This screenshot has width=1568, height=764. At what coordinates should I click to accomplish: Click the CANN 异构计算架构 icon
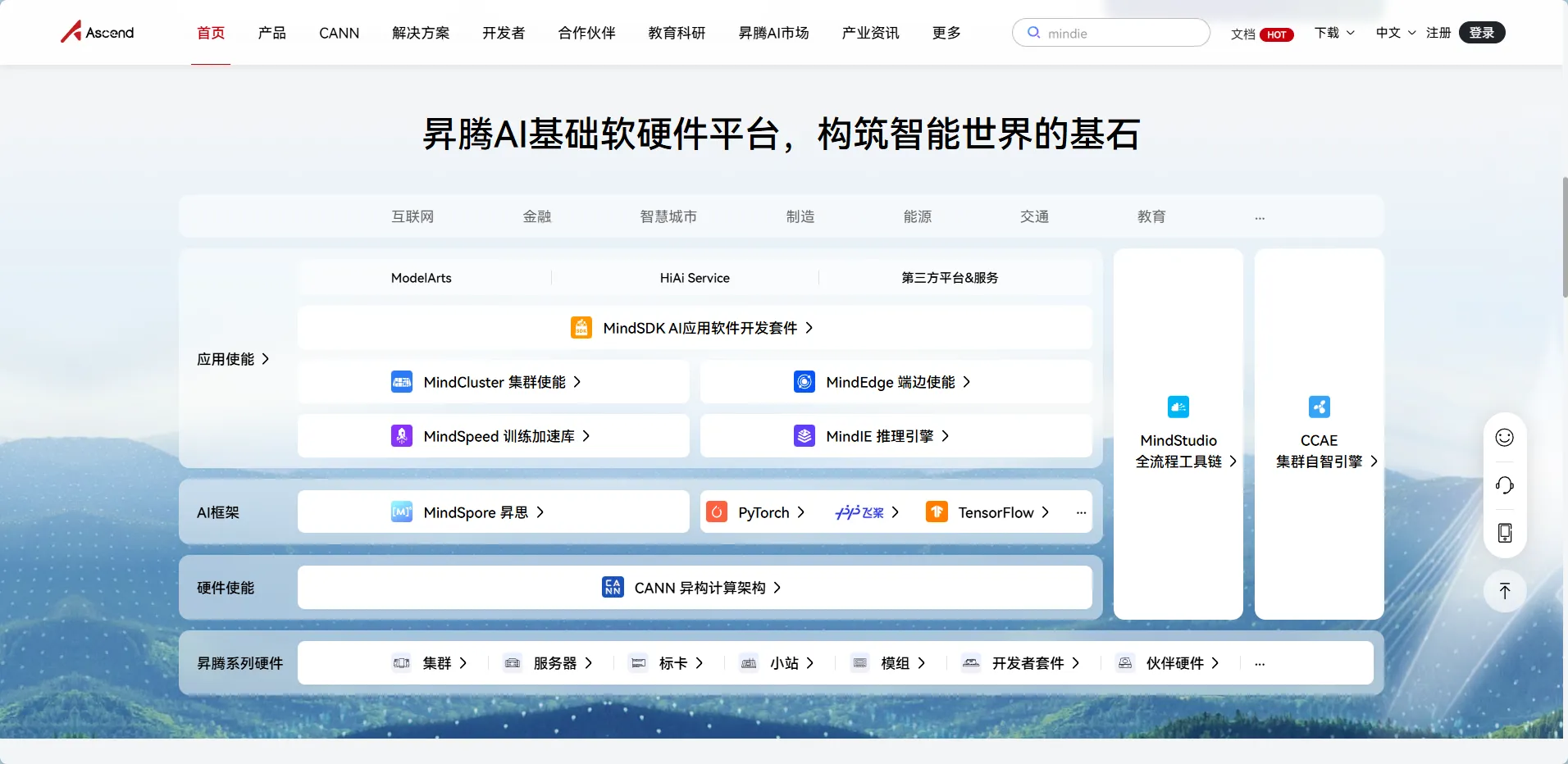(x=612, y=587)
